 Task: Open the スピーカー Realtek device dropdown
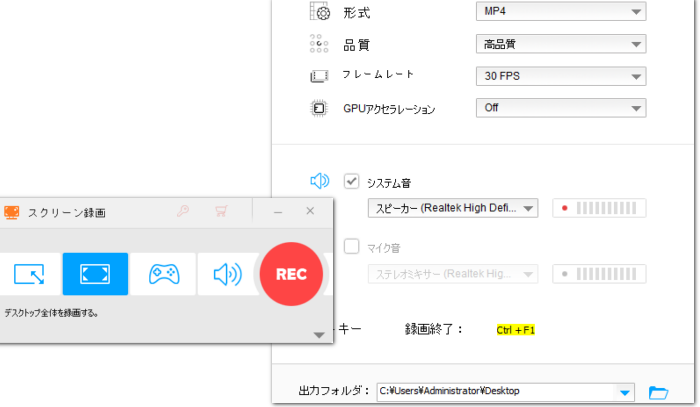coord(455,208)
